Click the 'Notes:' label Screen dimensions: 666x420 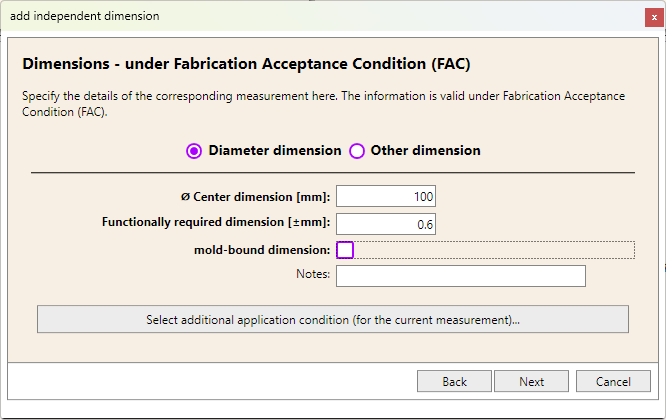(x=313, y=274)
